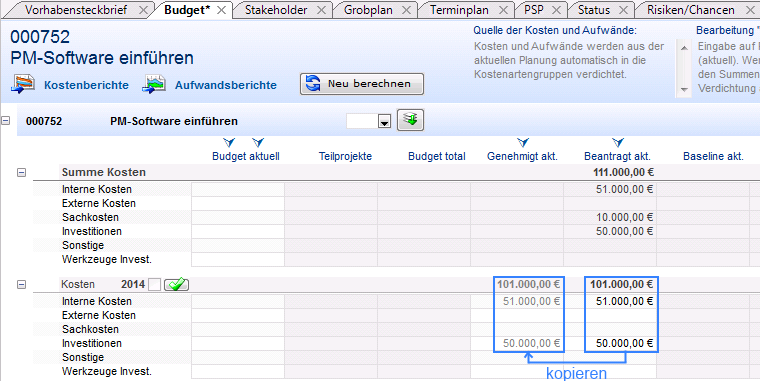The width and height of the screenshot is (760, 381).
Task: Open the Status tab
Action: [x=594, y=10]
